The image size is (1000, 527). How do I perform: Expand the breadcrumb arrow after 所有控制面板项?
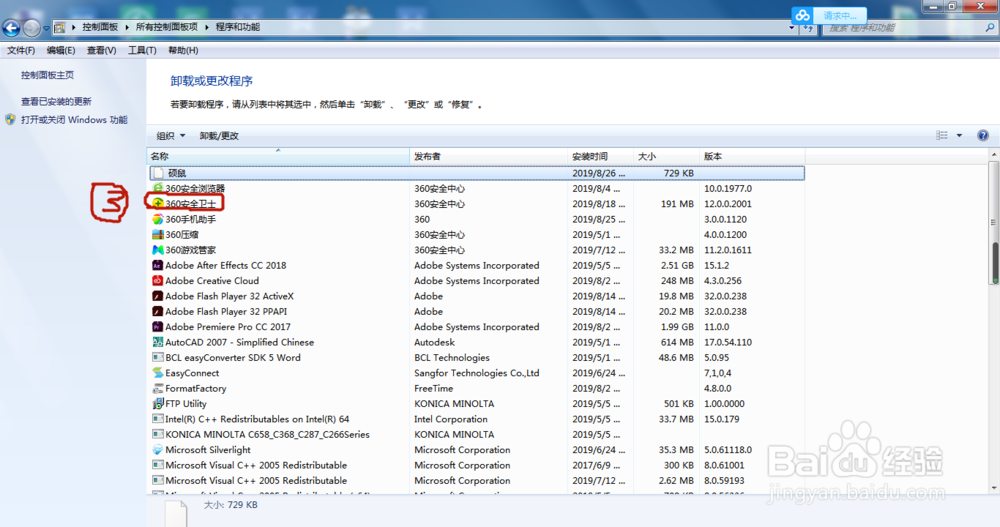(x=207, y=27)
